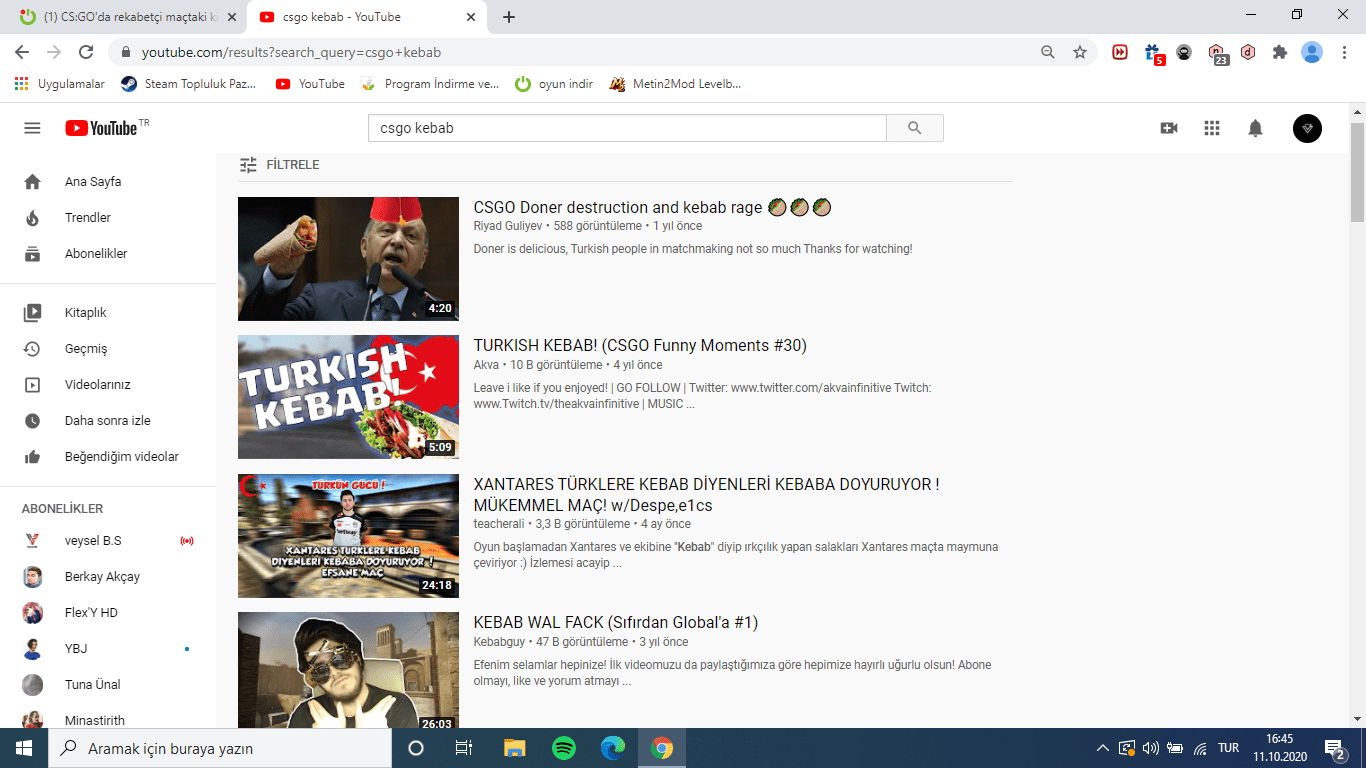Click the Chrome address bar URL
Image resolution: width=1366 pixels, height=768 pixels.
[291, 52]
